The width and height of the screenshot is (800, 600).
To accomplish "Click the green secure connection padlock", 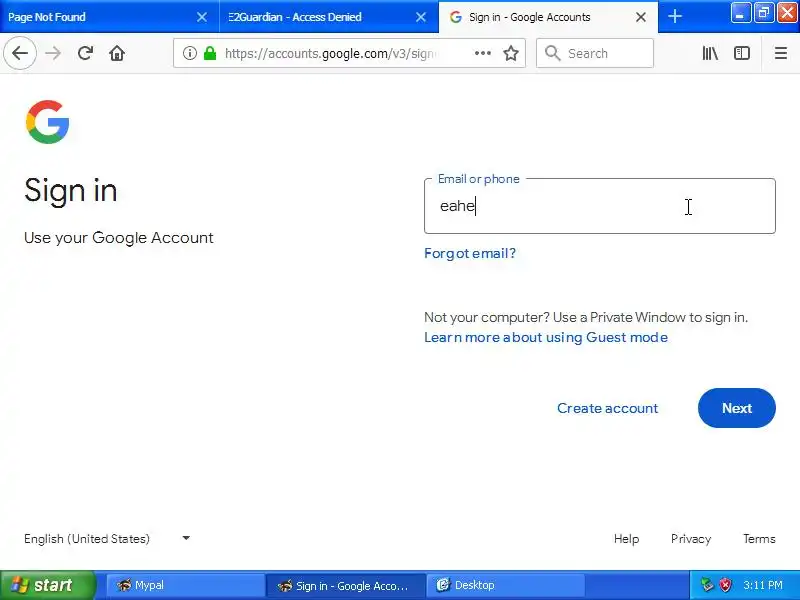I will [210, 53].
